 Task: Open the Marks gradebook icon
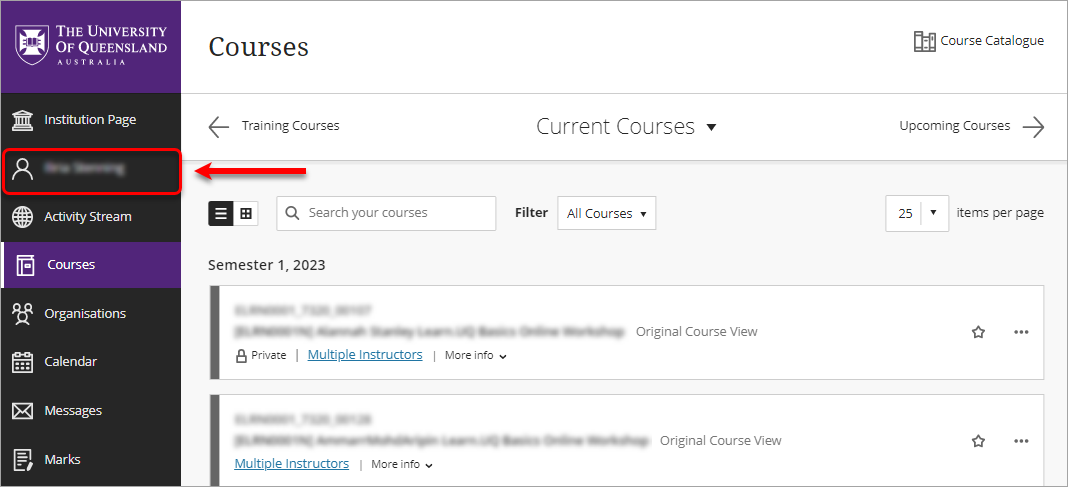coord(23,460)
